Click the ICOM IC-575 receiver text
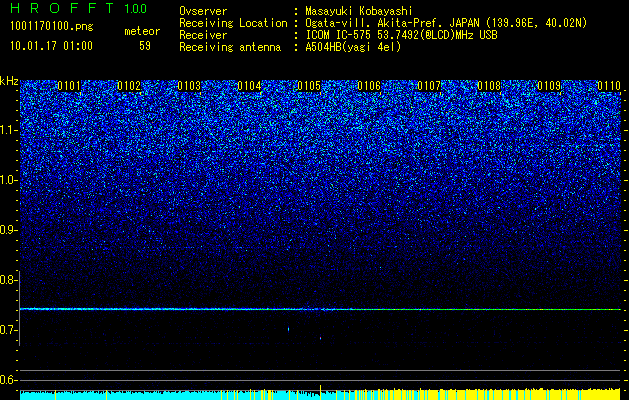Screen dimensions: 629x400 tap(401, 35)
